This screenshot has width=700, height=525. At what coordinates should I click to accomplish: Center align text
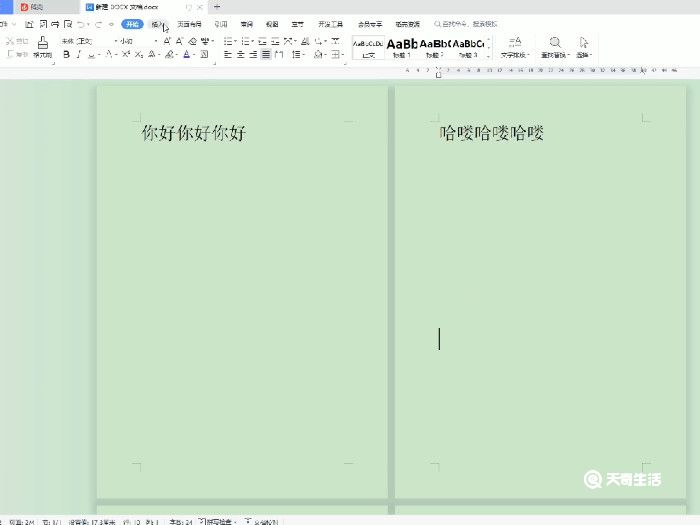pyautogui.click(x=241, y=54)
